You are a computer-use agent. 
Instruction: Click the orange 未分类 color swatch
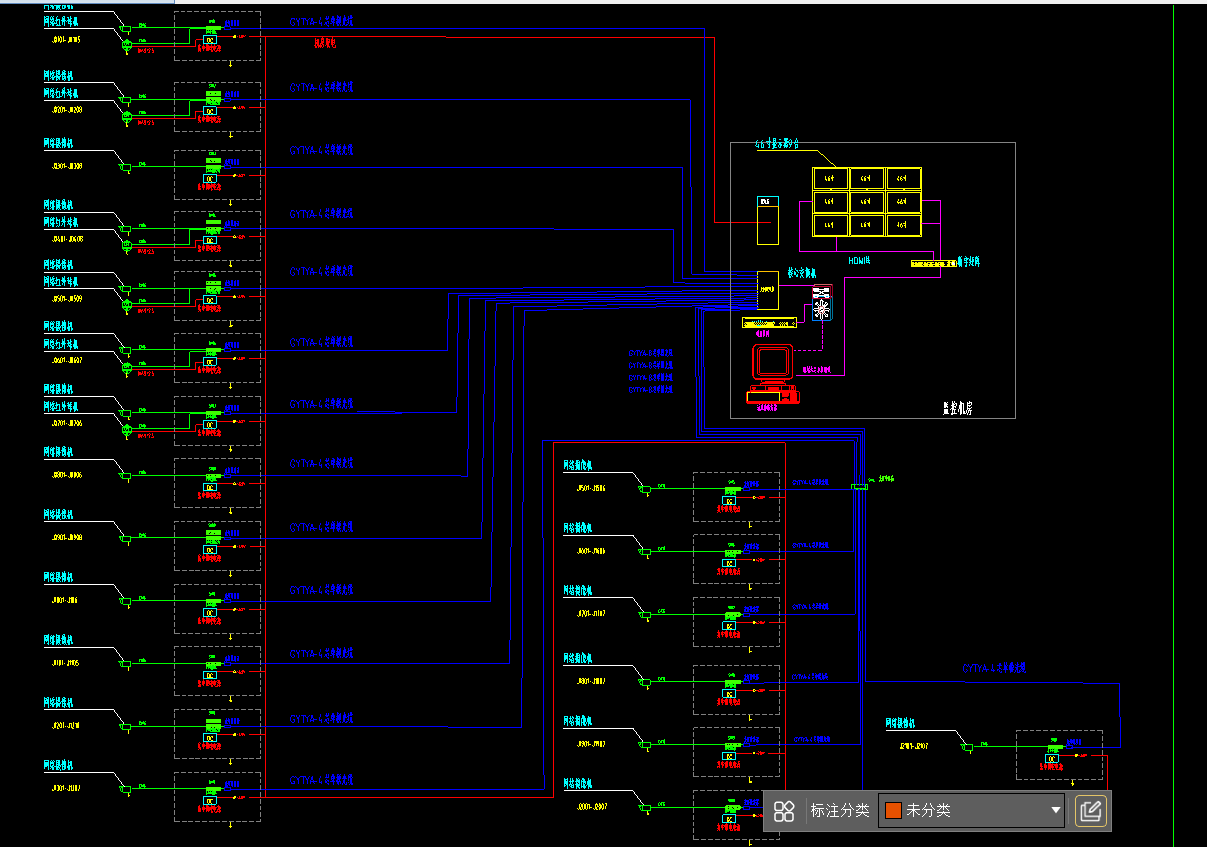(x=893, y=811)
